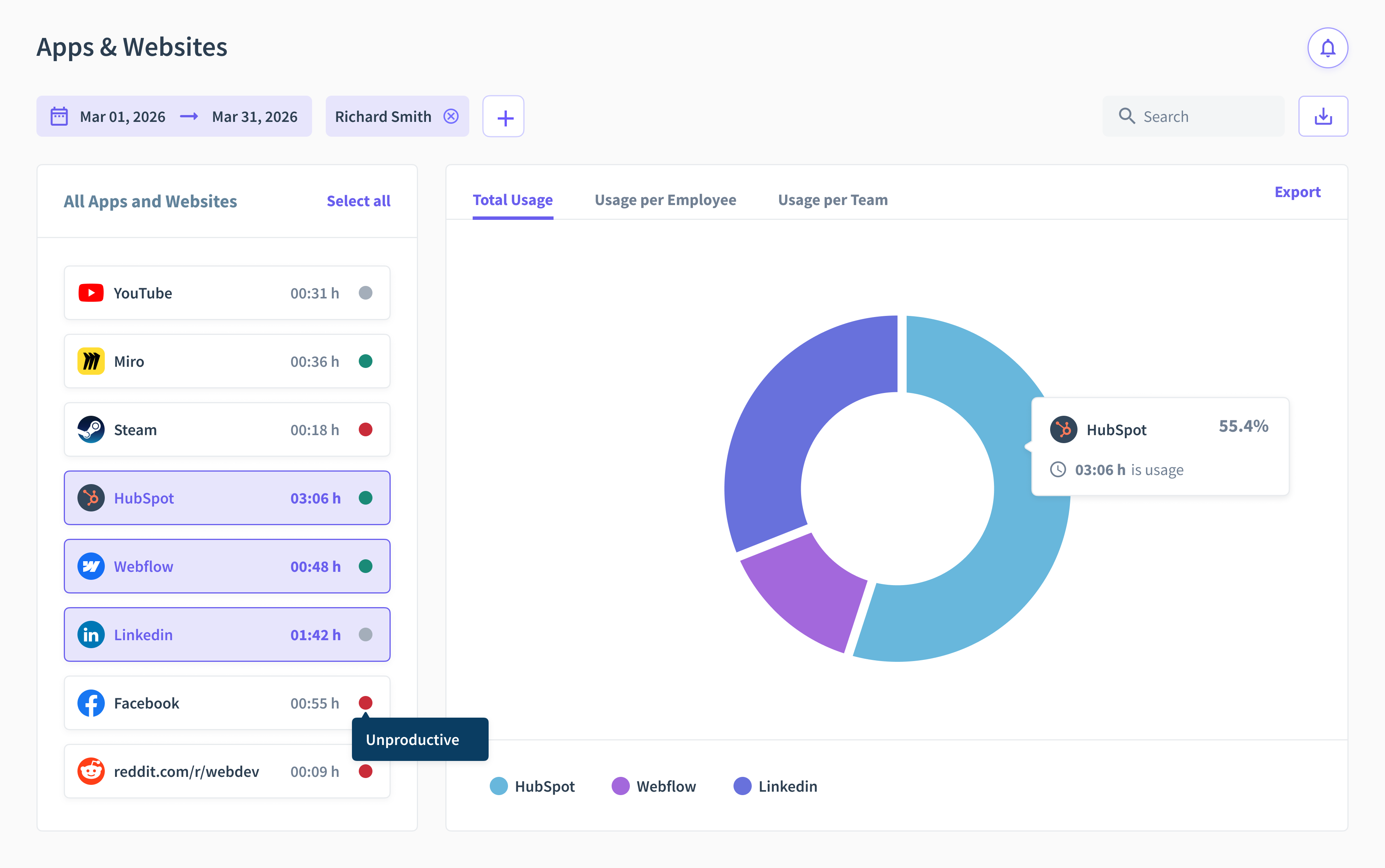Click the download icon button
The image size is (1385, 868).
(1323, 116)
